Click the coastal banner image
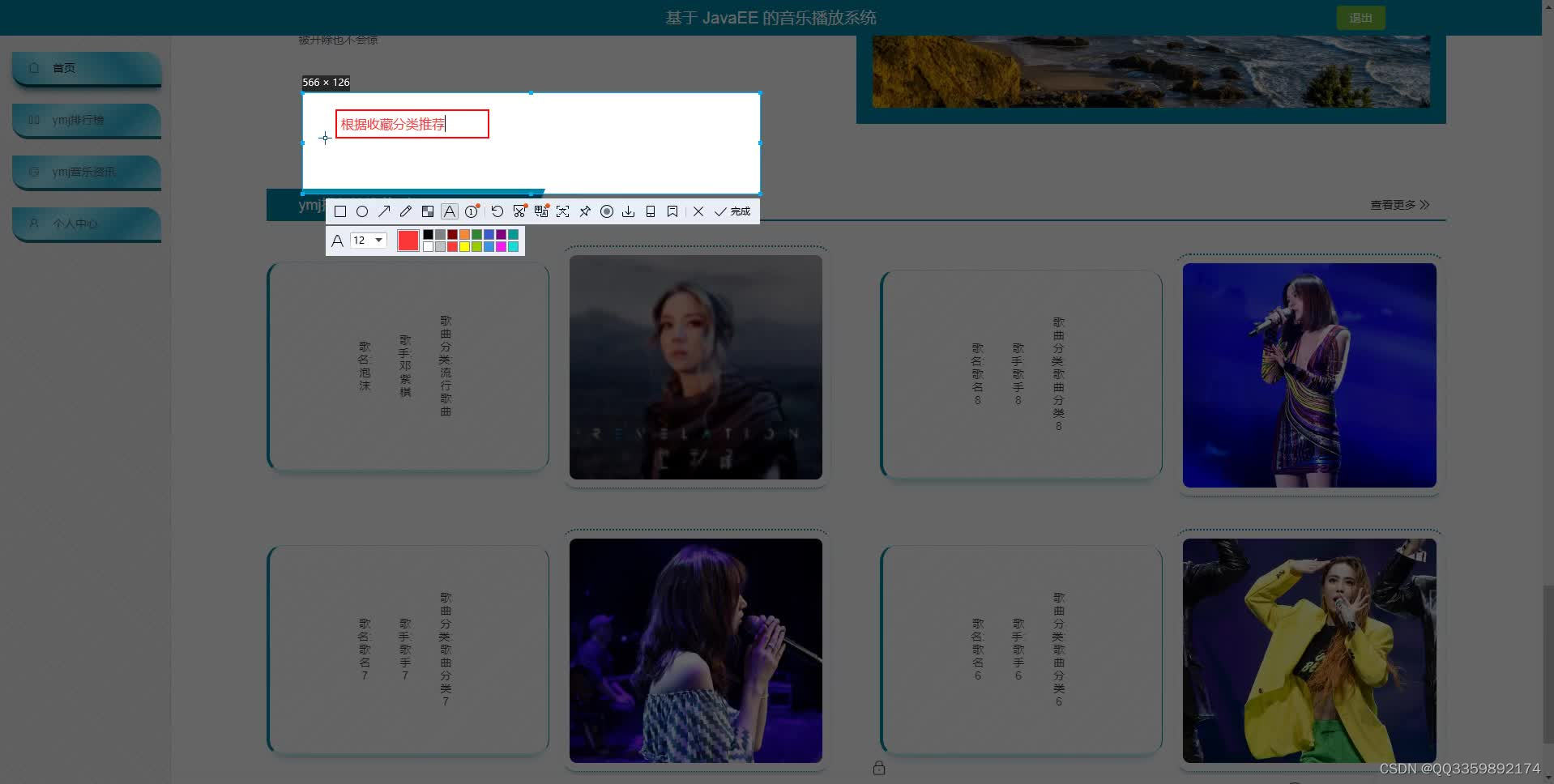The image size is (1554, 784). point(1151,71)
